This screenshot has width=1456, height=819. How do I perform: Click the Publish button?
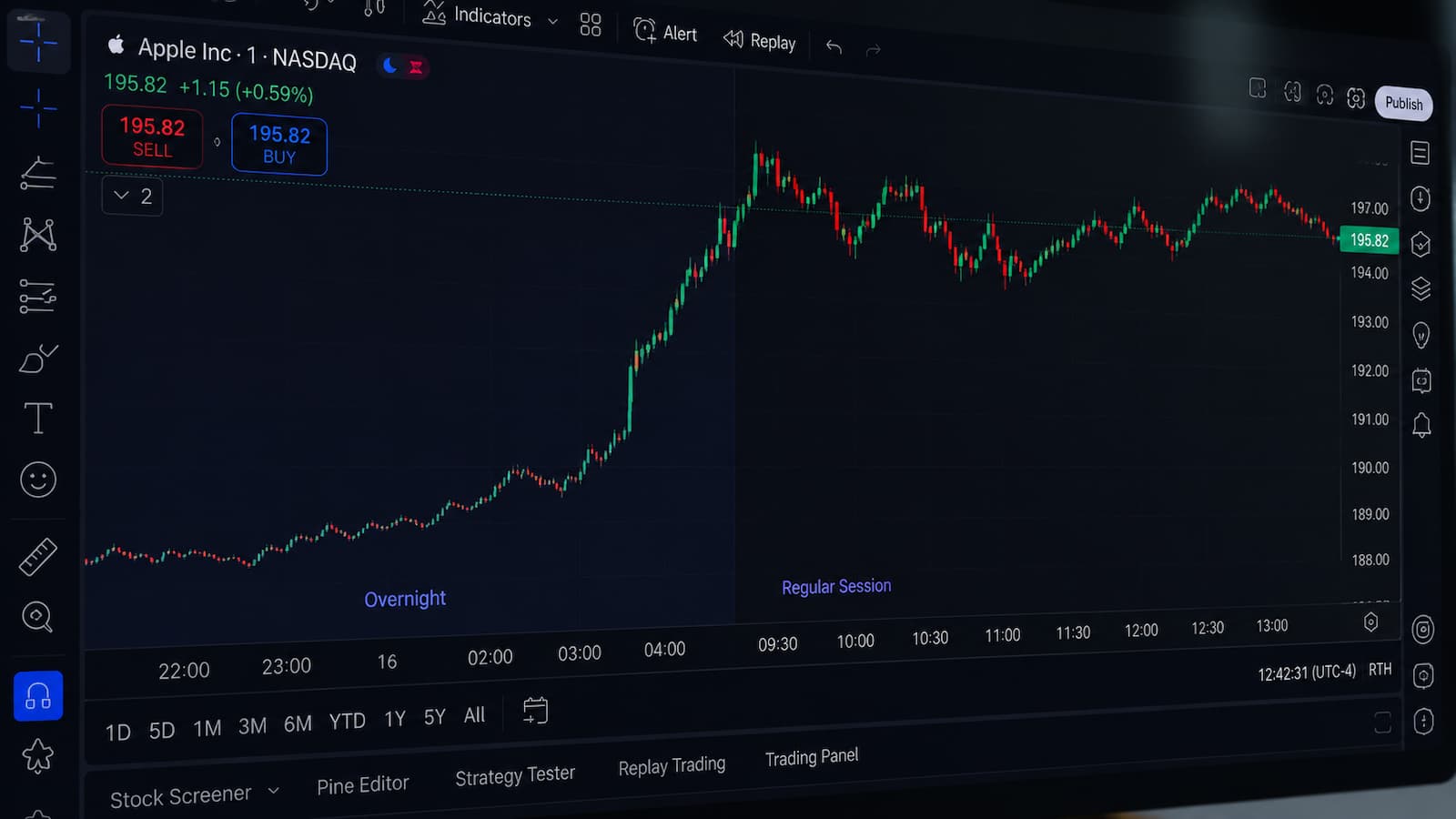pyautogui.click(x=1403, y=104)
